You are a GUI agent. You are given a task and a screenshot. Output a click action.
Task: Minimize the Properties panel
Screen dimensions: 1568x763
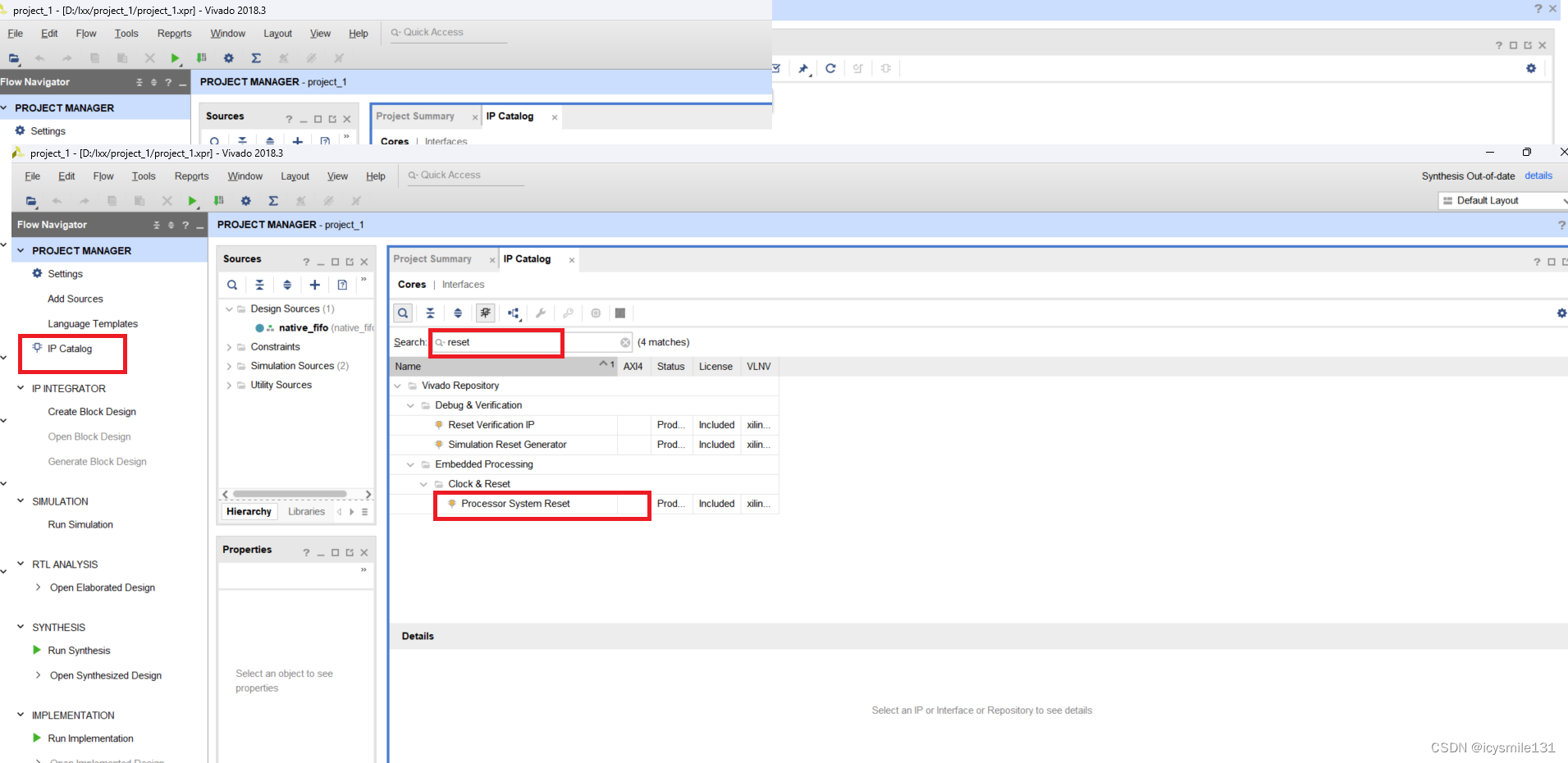click(x=321, y=553)
